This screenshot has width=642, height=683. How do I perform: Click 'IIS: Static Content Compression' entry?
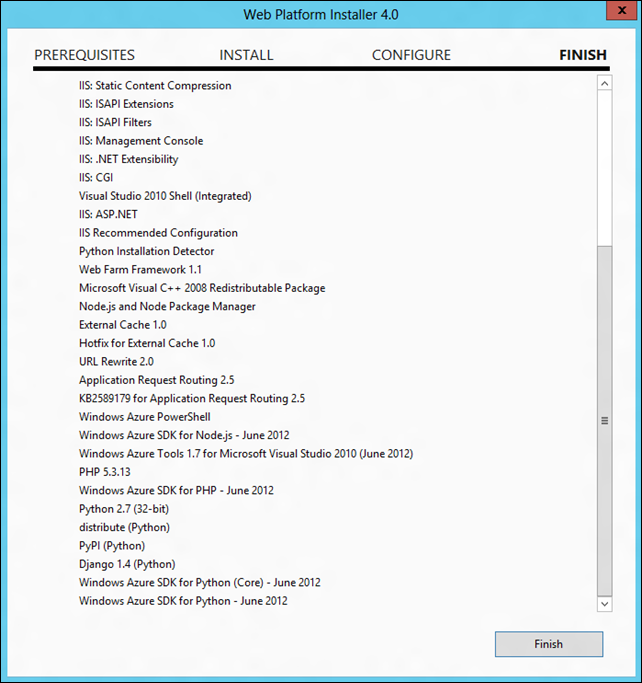coord(155,85)
